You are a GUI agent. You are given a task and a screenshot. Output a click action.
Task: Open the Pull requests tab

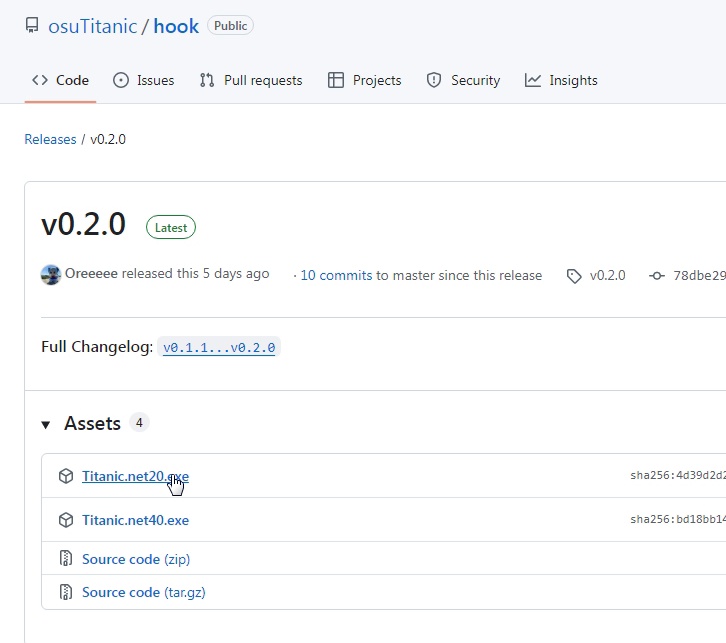coord(251,80)
